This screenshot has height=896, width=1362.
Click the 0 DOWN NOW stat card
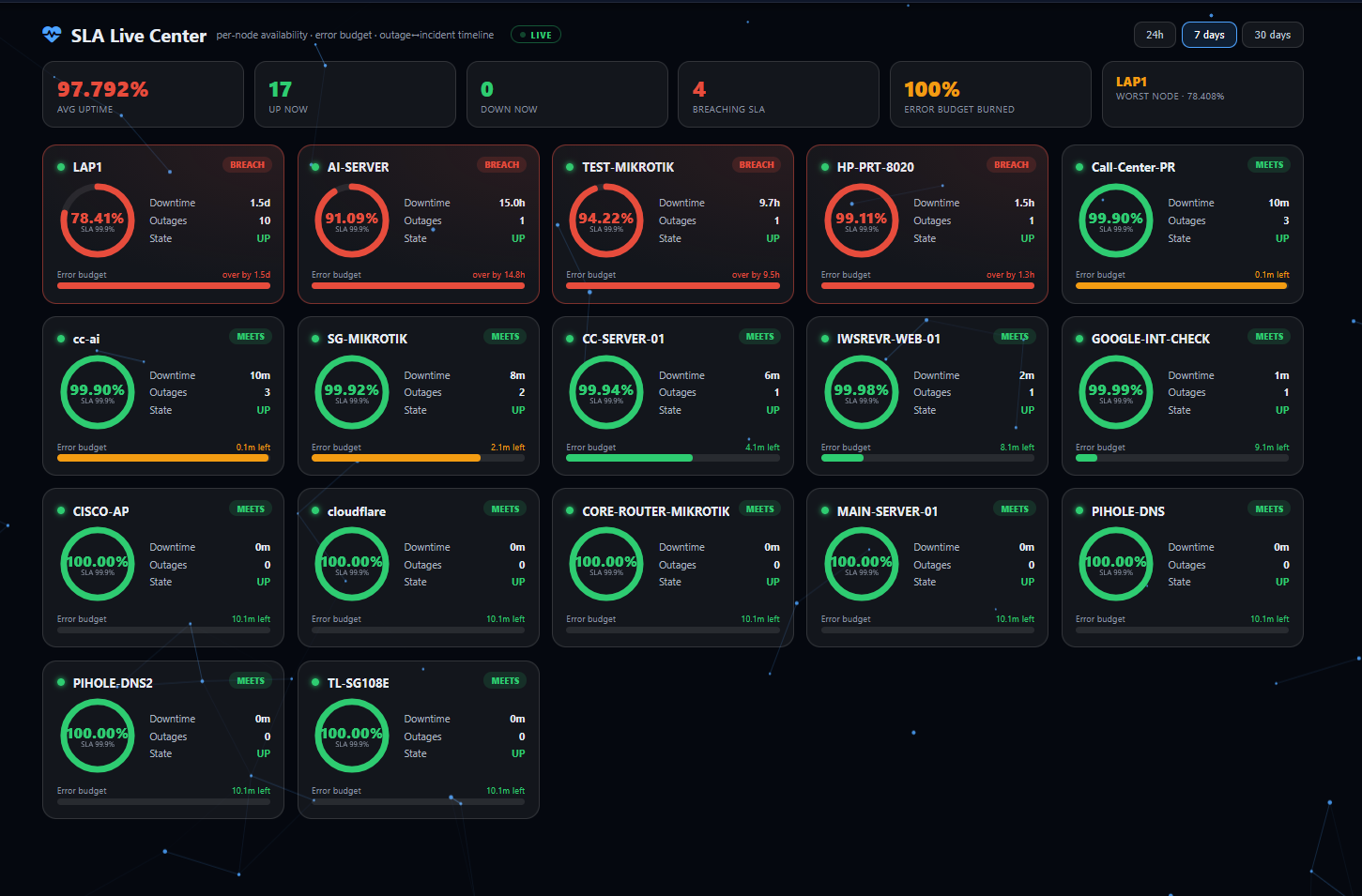[x=567, y=94]
